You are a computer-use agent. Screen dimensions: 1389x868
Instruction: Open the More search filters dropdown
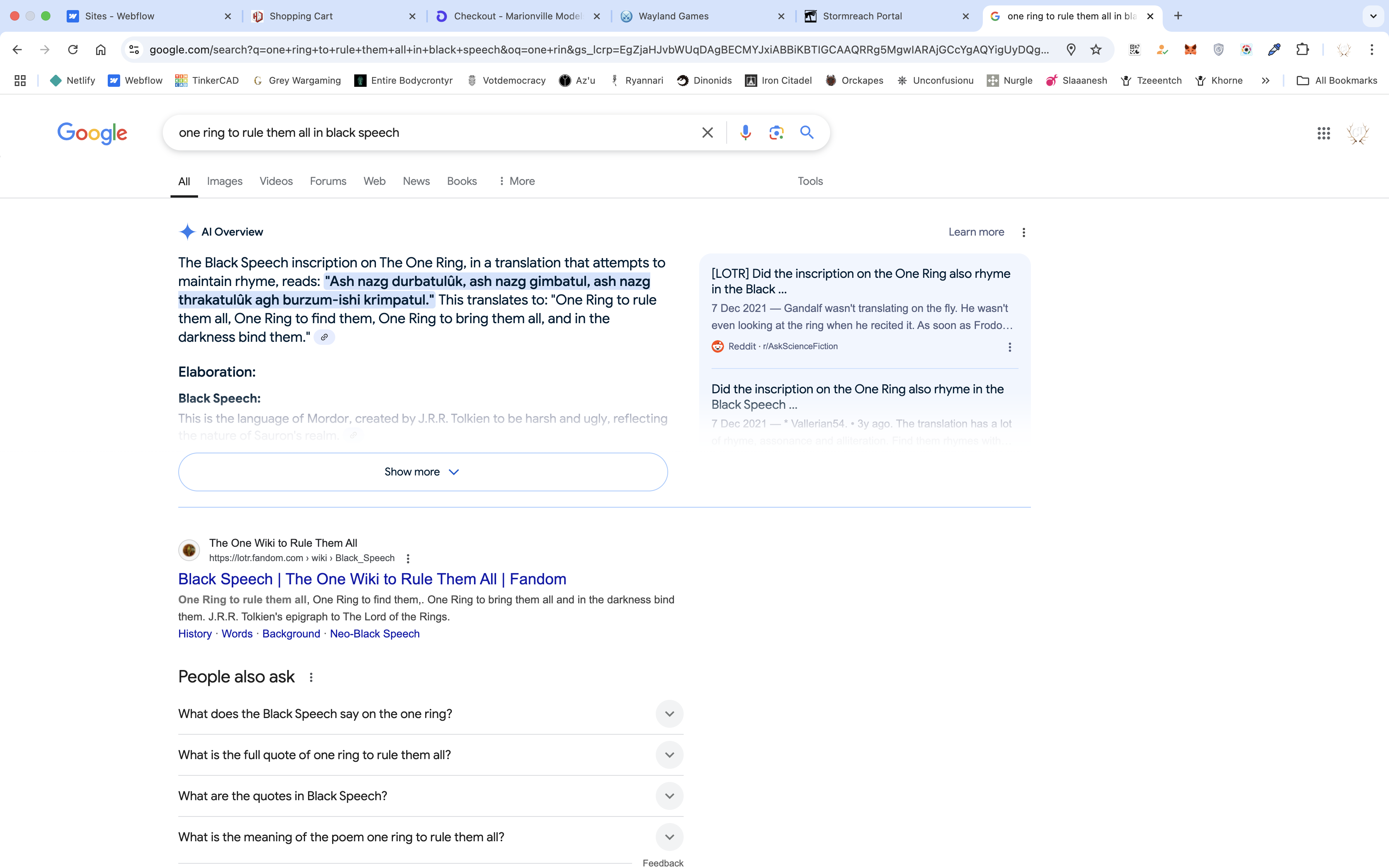coord(517,181)
